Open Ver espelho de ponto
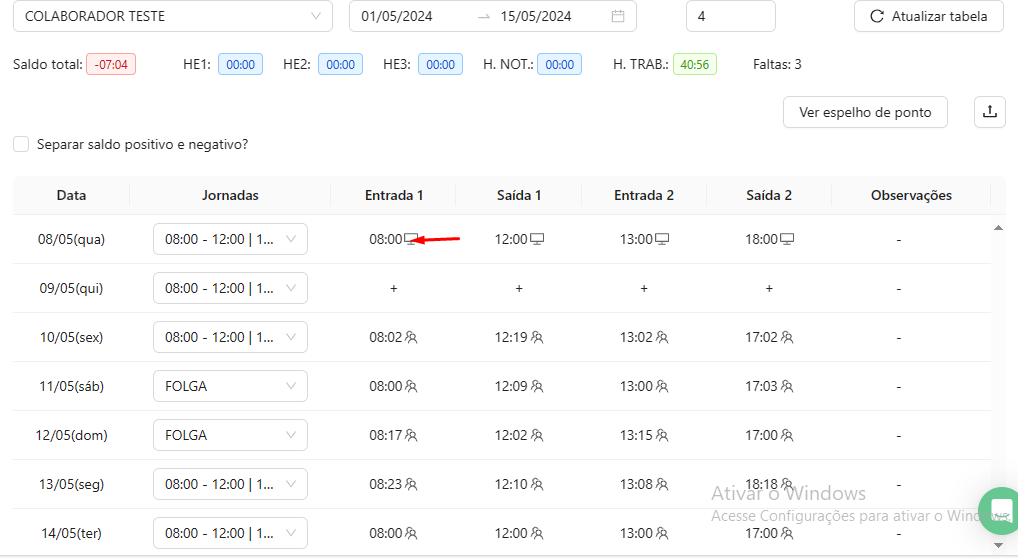1018x558 pixels. 865,112
